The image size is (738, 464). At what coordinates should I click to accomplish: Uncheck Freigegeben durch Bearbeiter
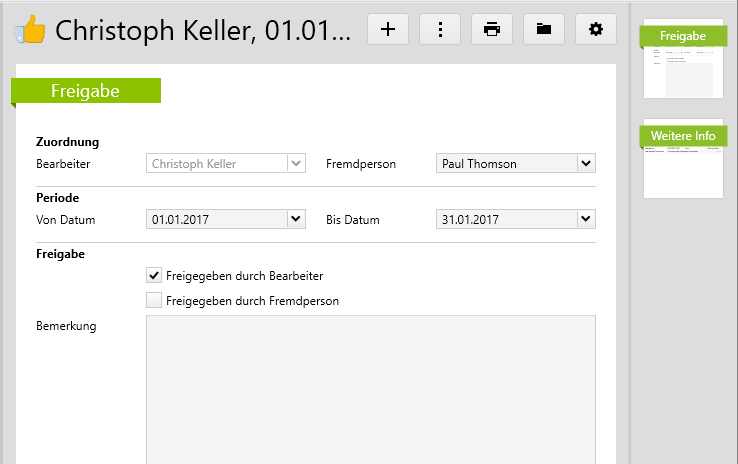tap(154, 275)
